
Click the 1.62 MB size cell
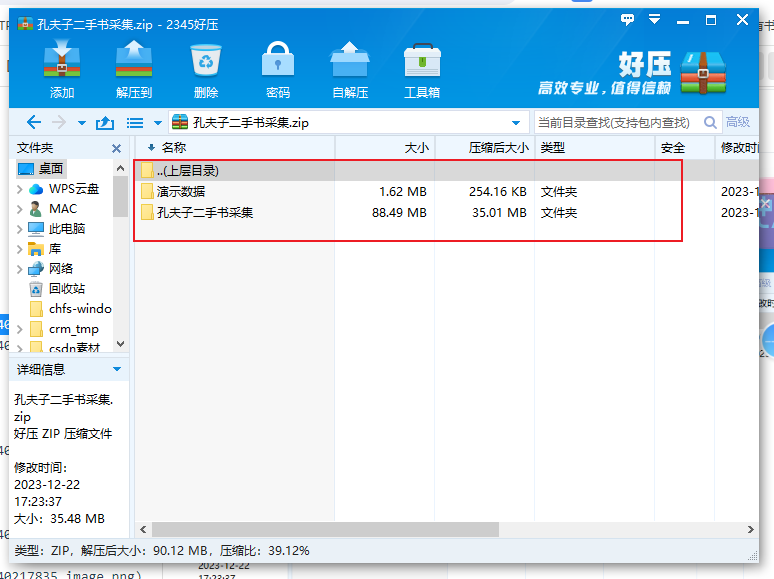point(403,192)
